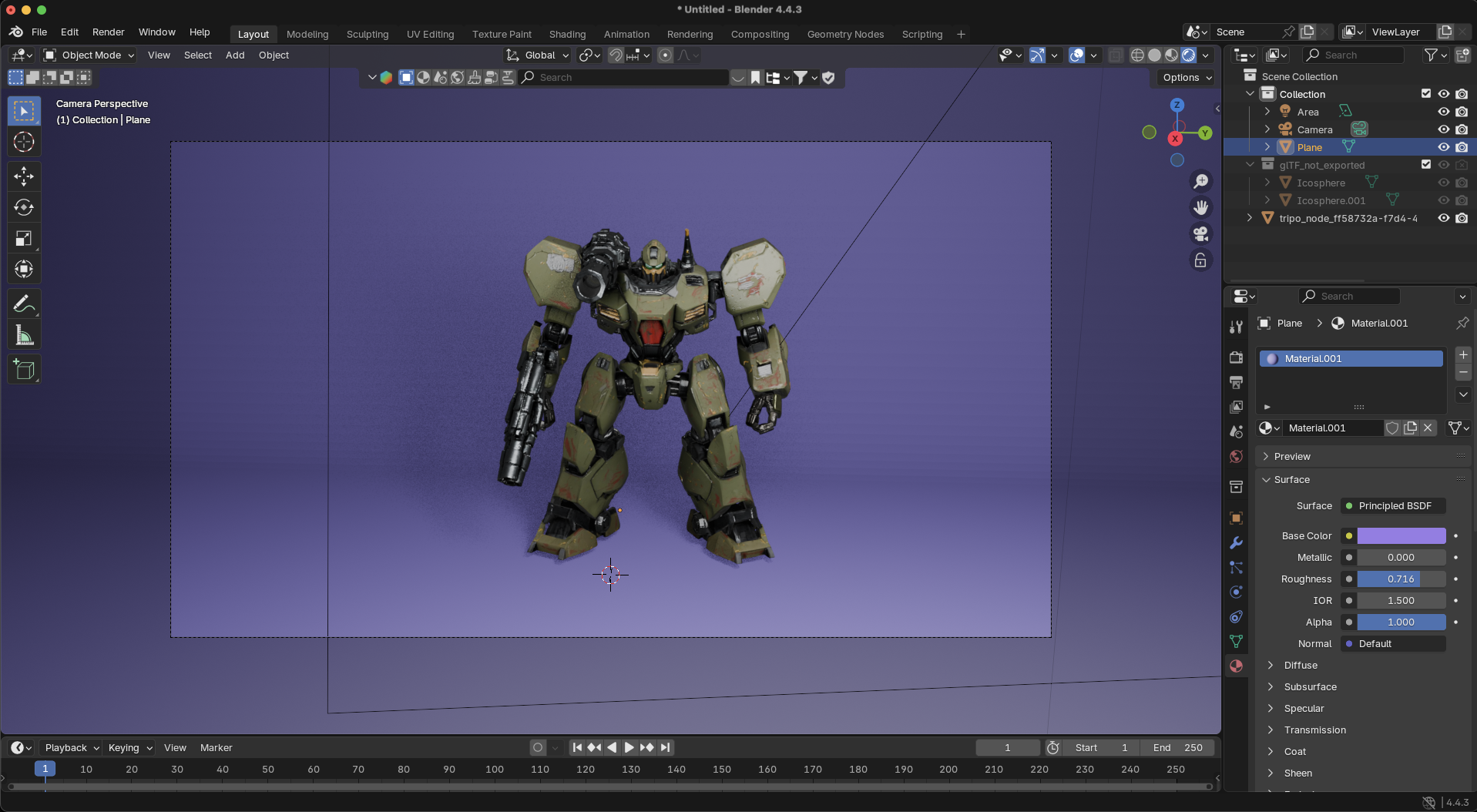Select the Measure tool
Viewport: 1477px width, 812px height.
click(x=24, y=336)
